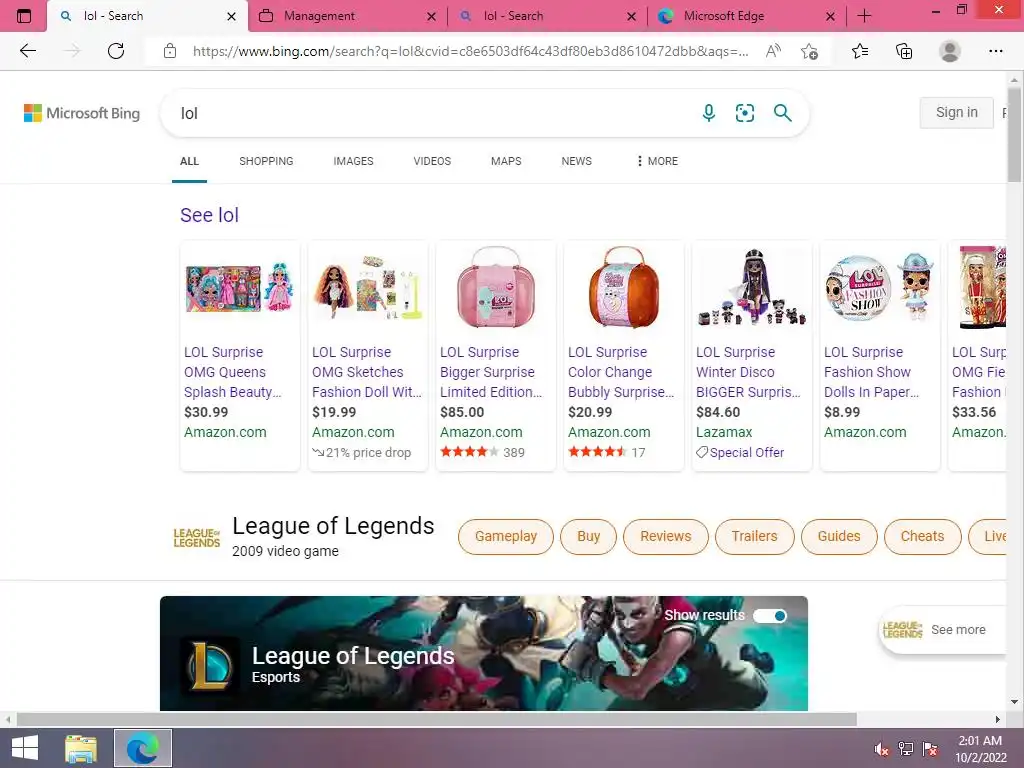This screenshot has height=768, width=1024.
Task: Click the orange Bubbly Surprise case thumbnail
Action: (624, 287)
